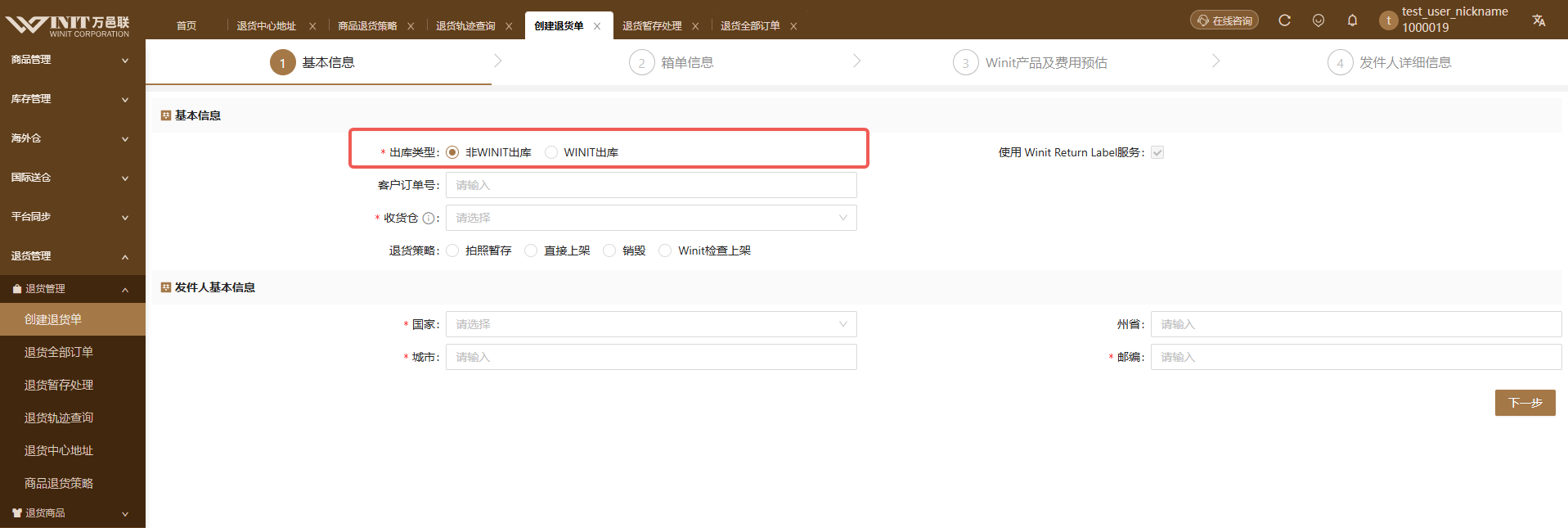Click step 4 circle 发件人详细信息
The height and width of the screenshot is (528, 1568).
1341,62
